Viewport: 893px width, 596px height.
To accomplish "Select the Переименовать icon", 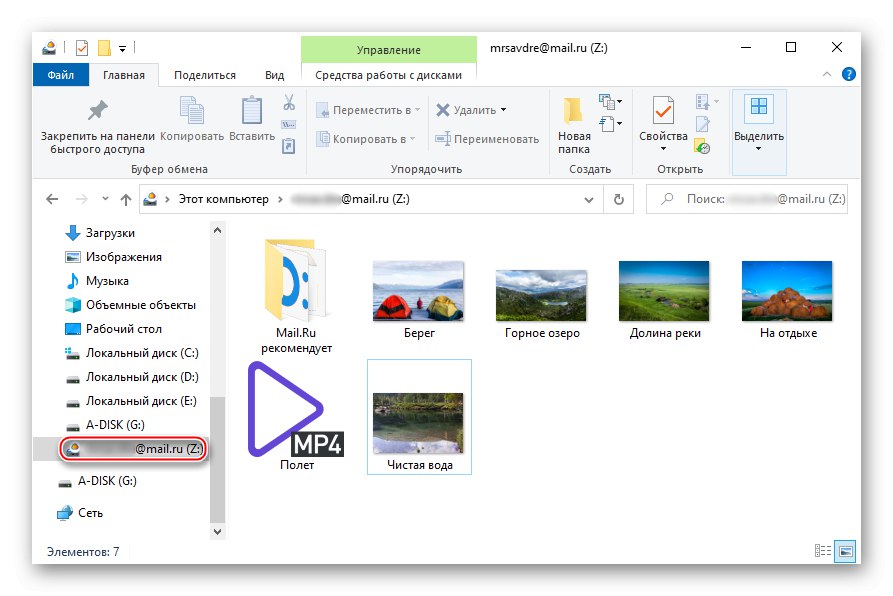I will [440, 139].
